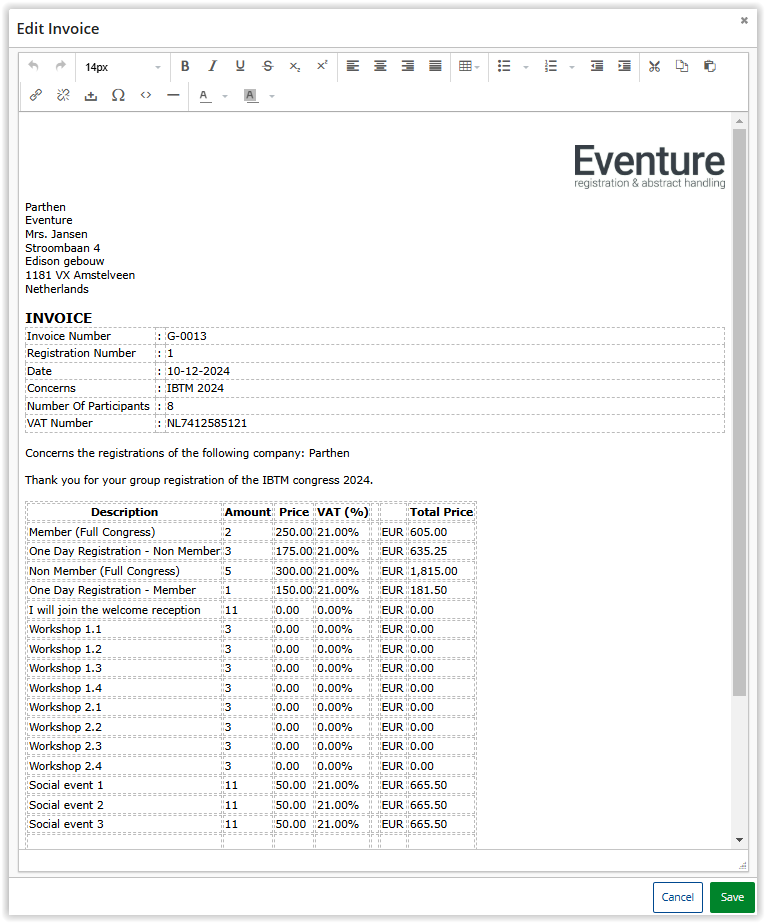Insert or edit link
The width and height of the screenshot is (765, 923).
36,95
